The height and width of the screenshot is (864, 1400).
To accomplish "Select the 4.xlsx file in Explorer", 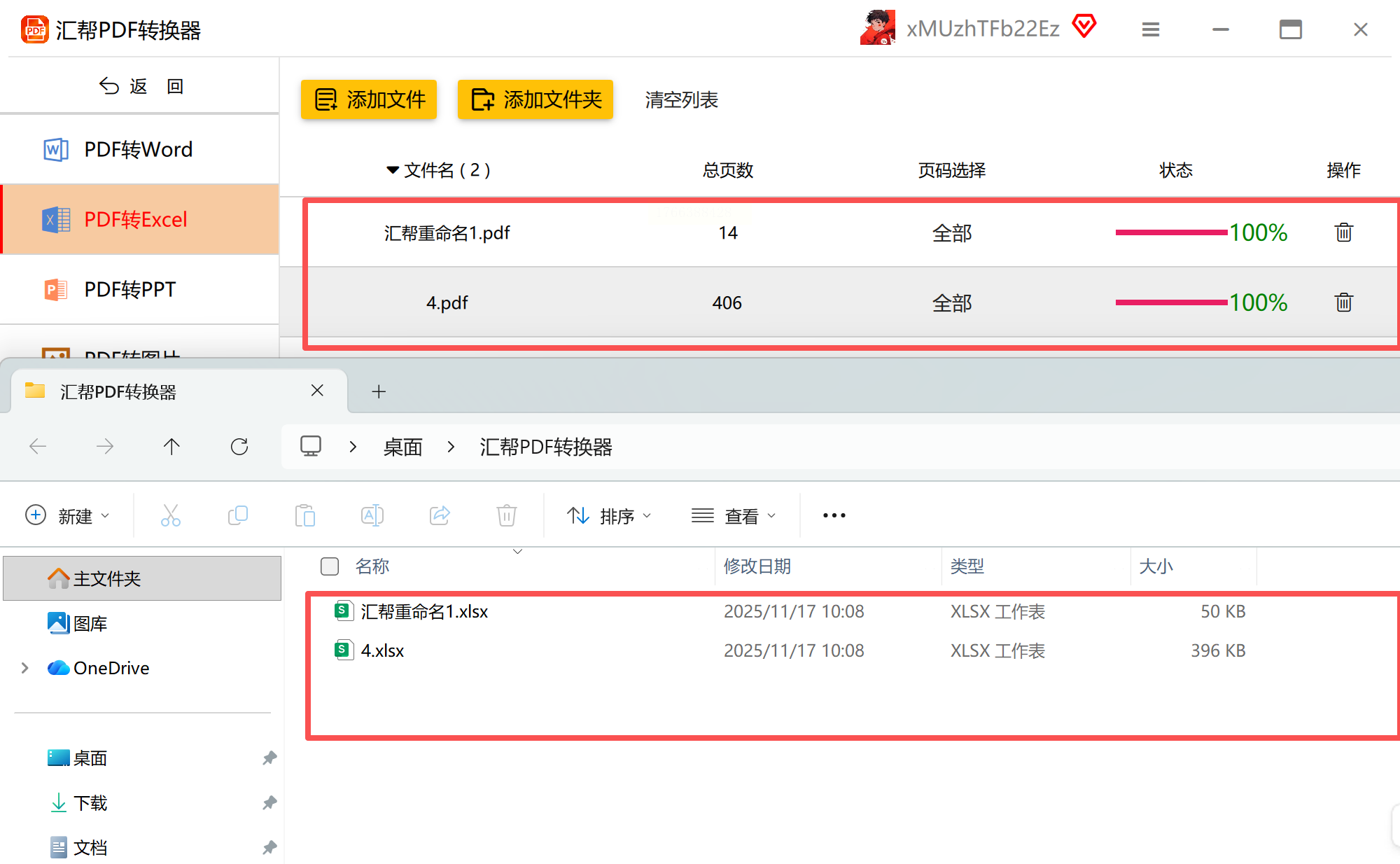I will point(382,650).
